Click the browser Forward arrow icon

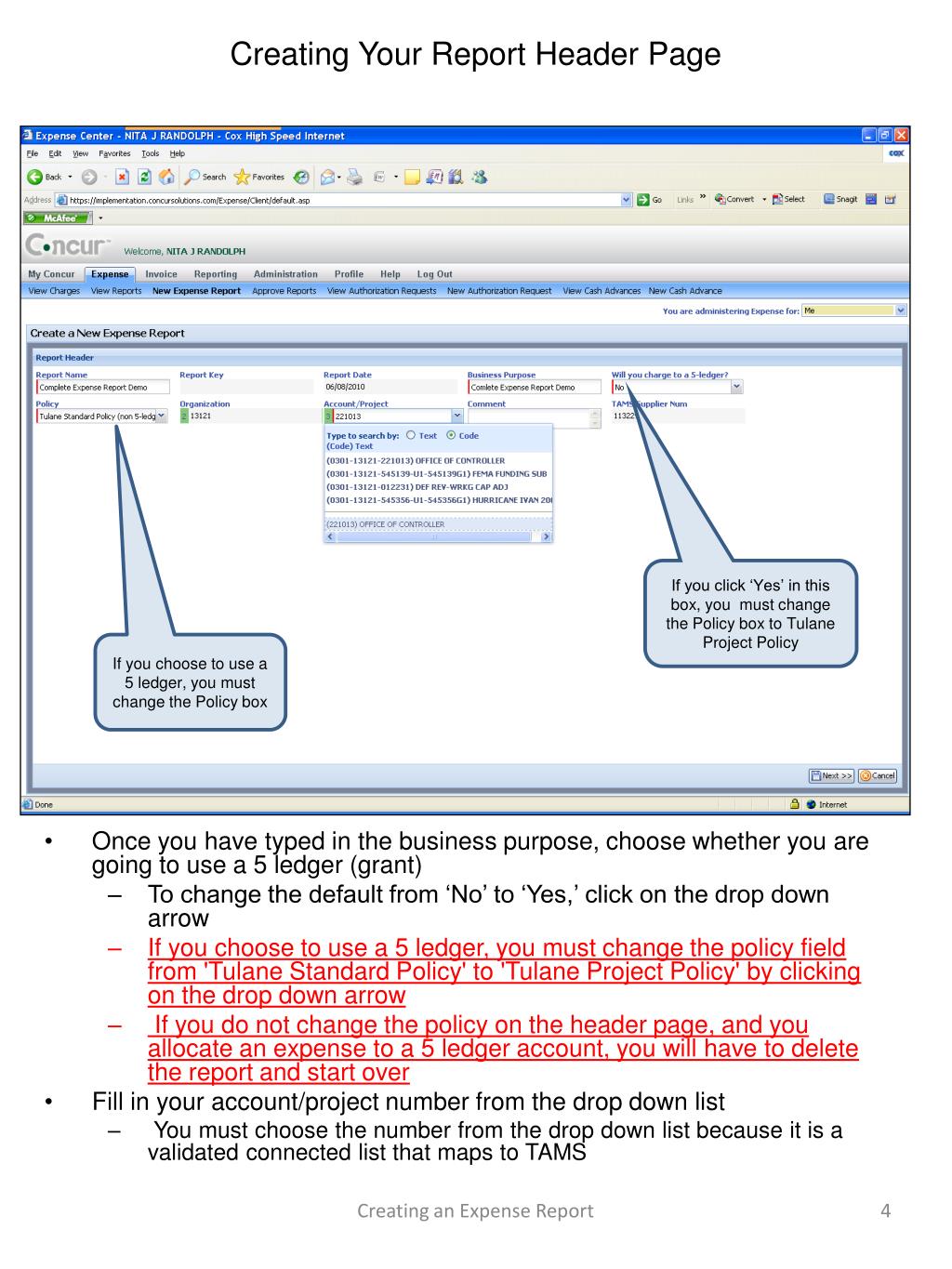click(x=89, y=177)
